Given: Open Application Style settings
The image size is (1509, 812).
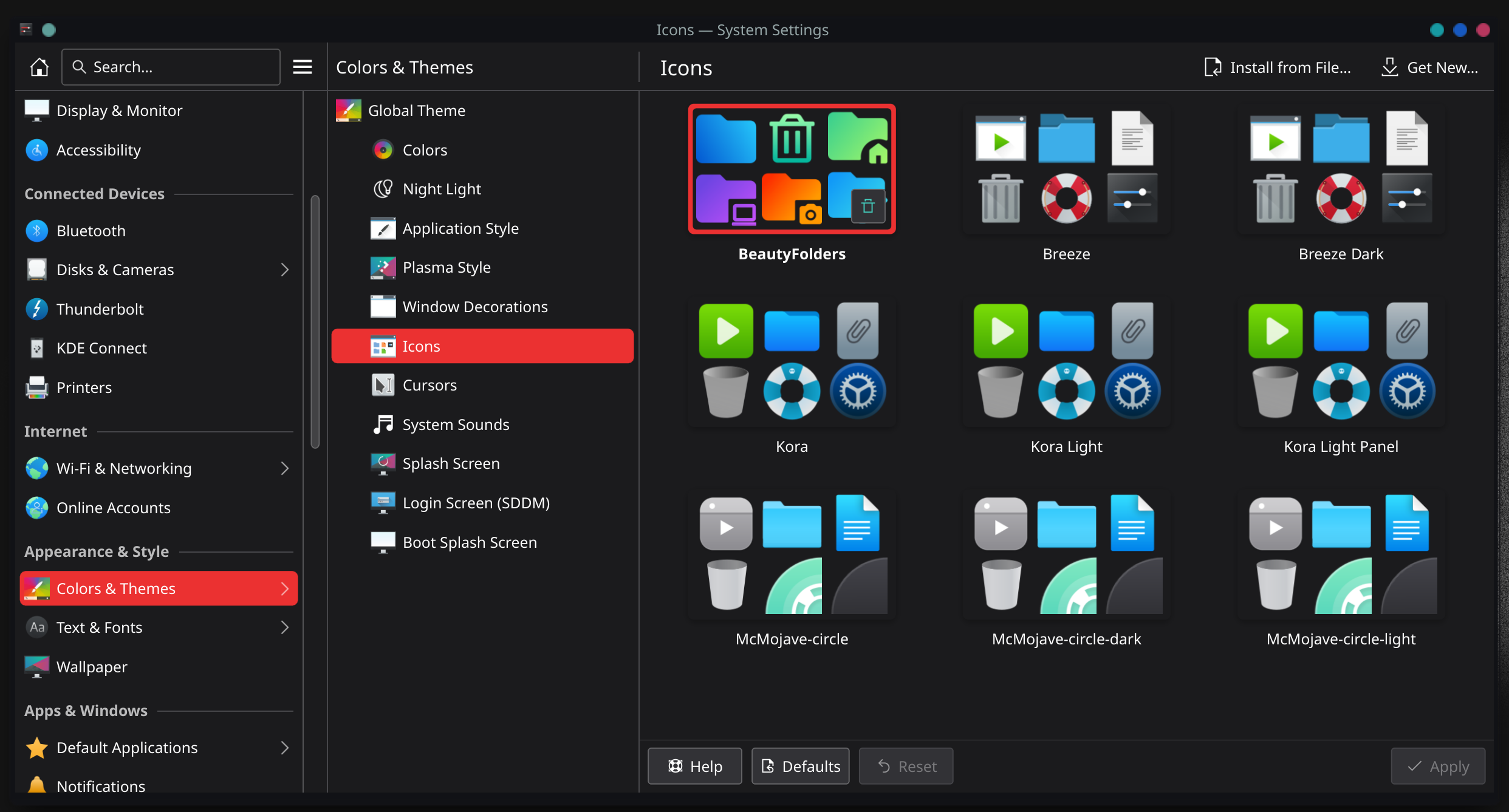Looking at the screenshot, I should pyautogui.click(x=460, y=228).
